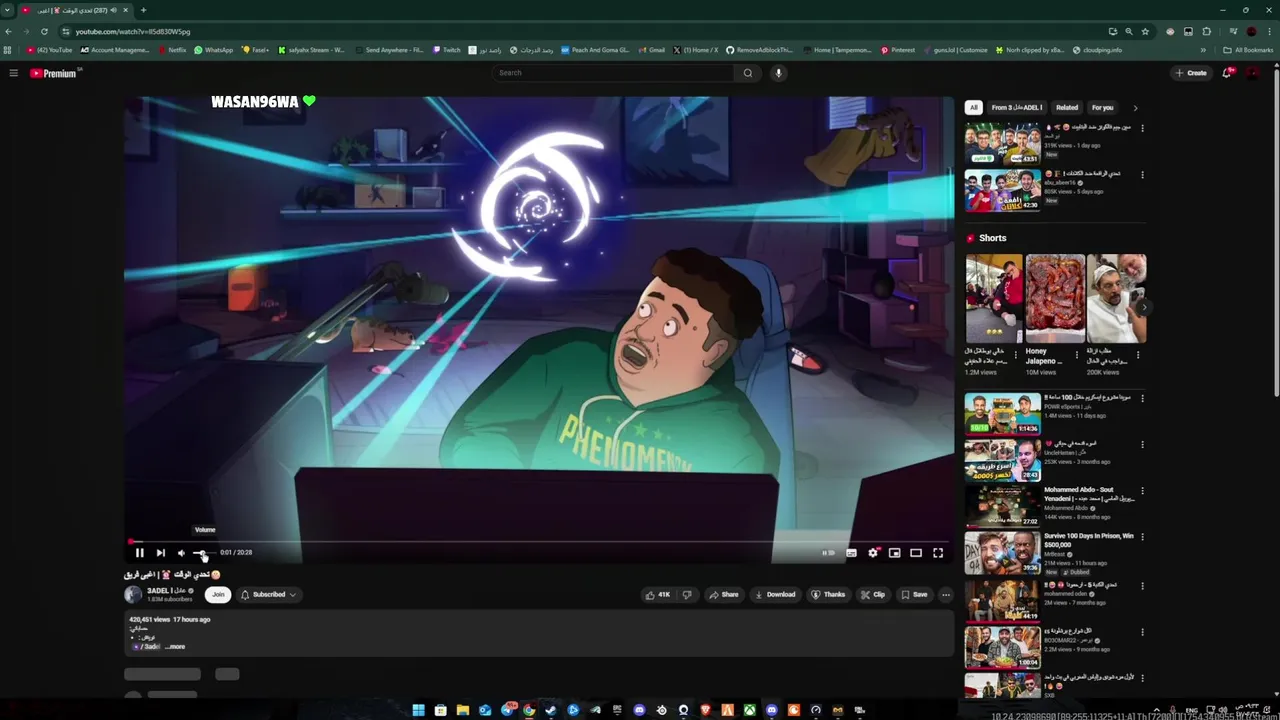1280x720 pixels.
Task: Bookmark this page star icon
Action: pos(1145,31)
